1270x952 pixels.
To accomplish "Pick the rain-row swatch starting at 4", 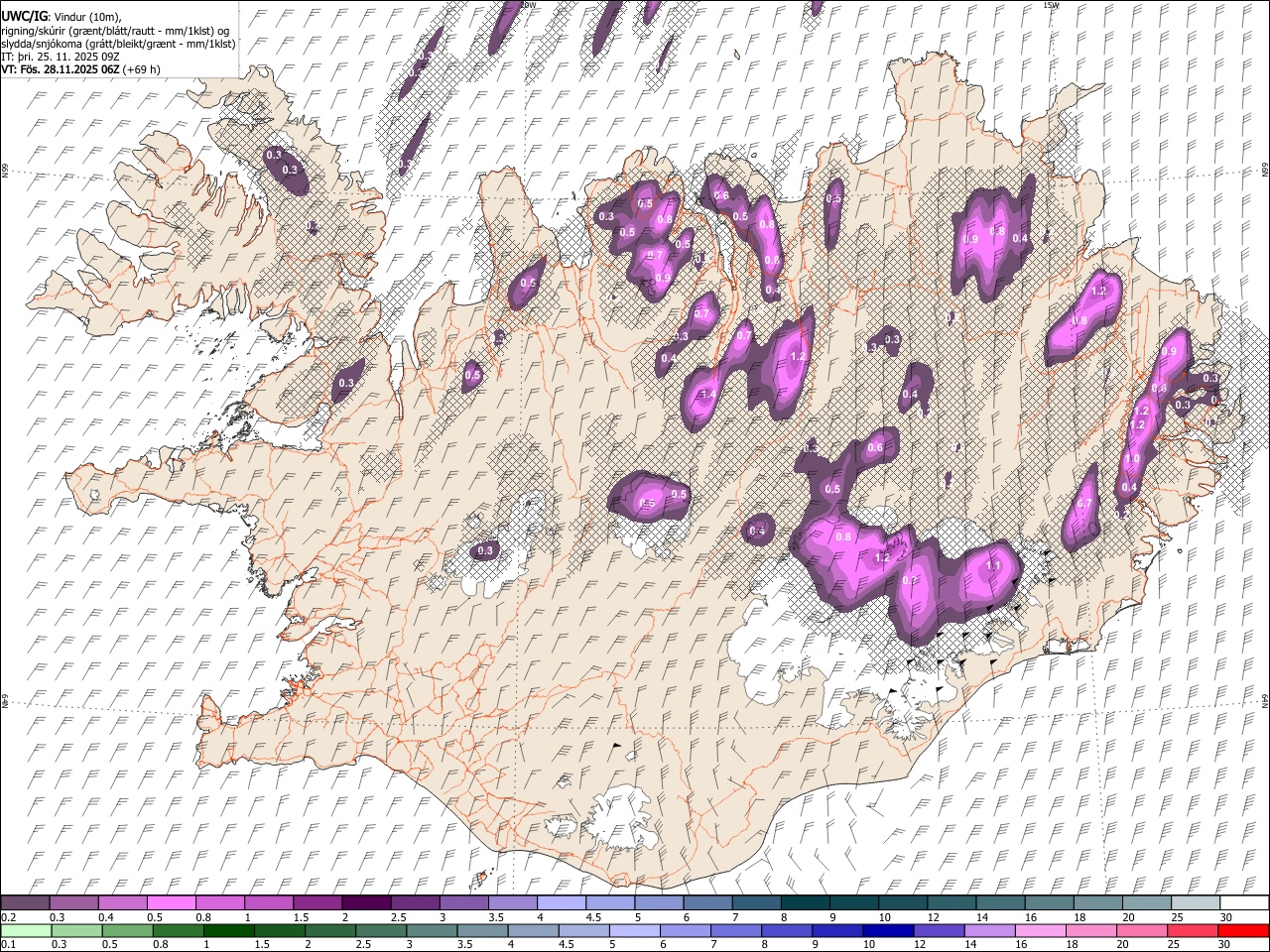I will [x=533, y=931].
